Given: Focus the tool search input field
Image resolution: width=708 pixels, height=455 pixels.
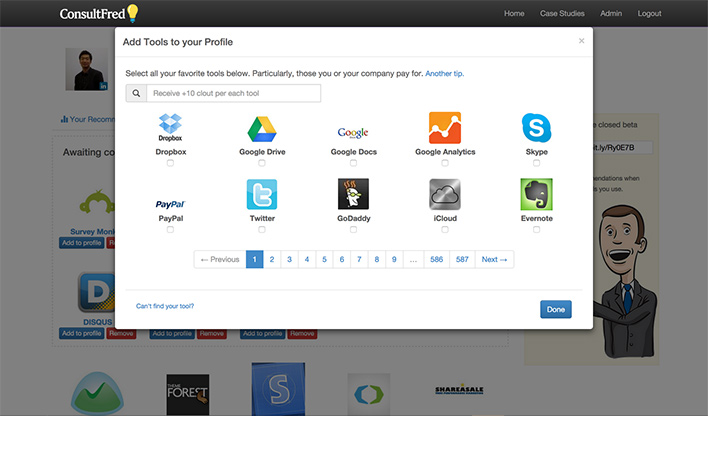Looking at the screenshot, I should (x=233, y=93).
